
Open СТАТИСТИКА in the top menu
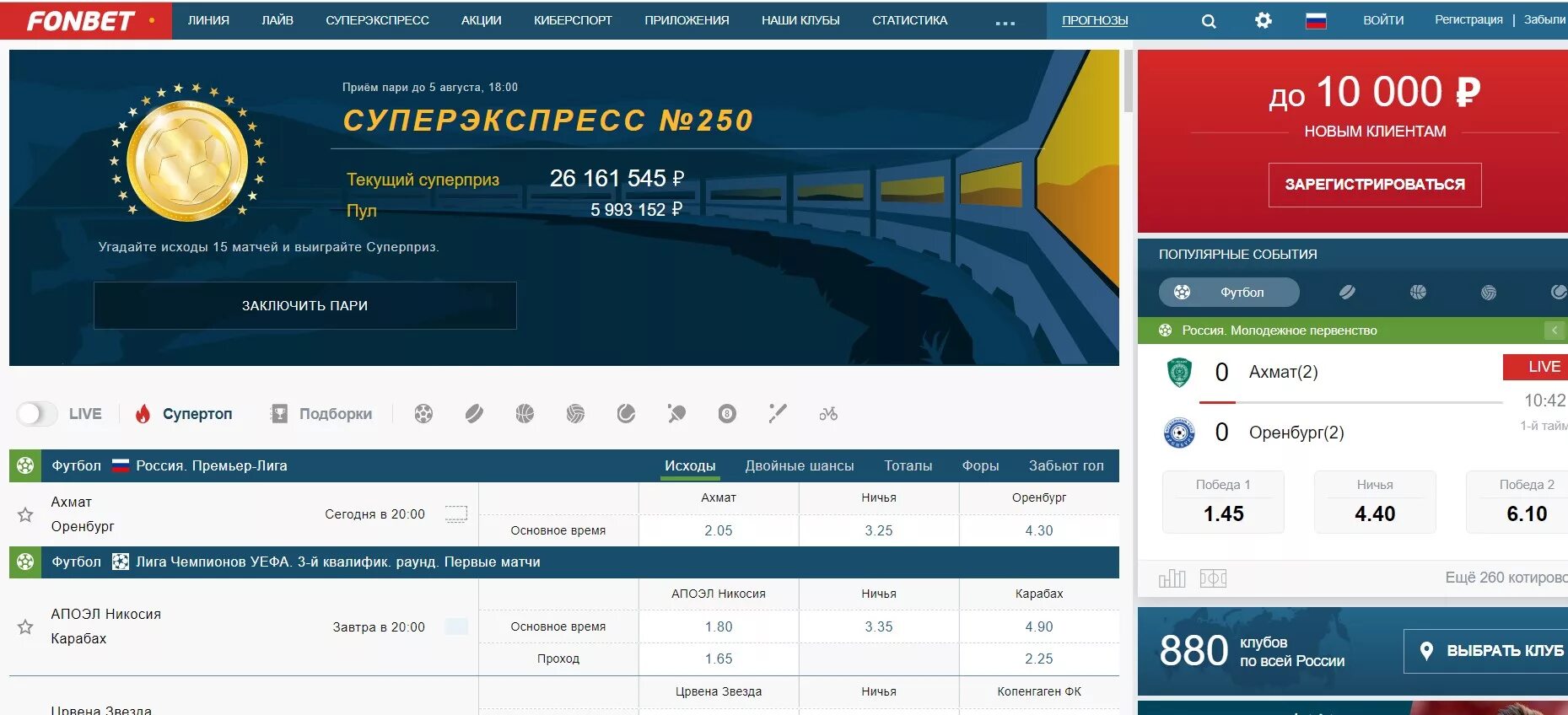pyautogui.click(x=909, y=20)
